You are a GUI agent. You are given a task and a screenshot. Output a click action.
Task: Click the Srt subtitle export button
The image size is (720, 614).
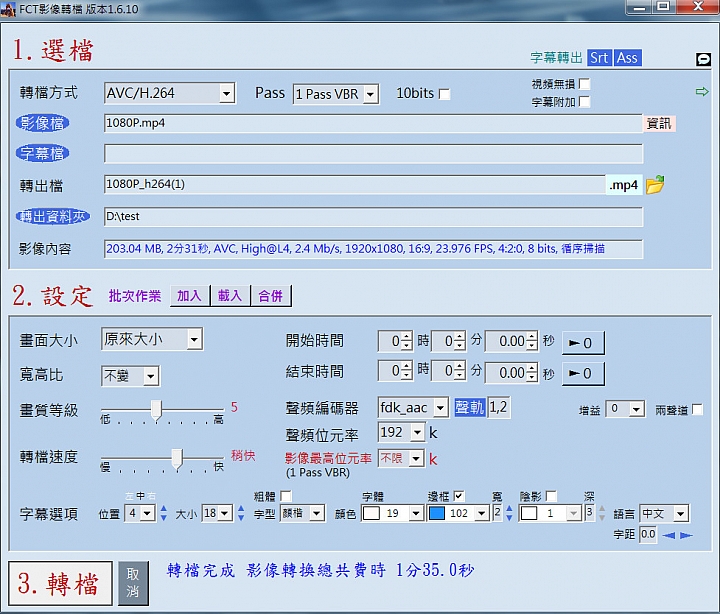point(599,58)
